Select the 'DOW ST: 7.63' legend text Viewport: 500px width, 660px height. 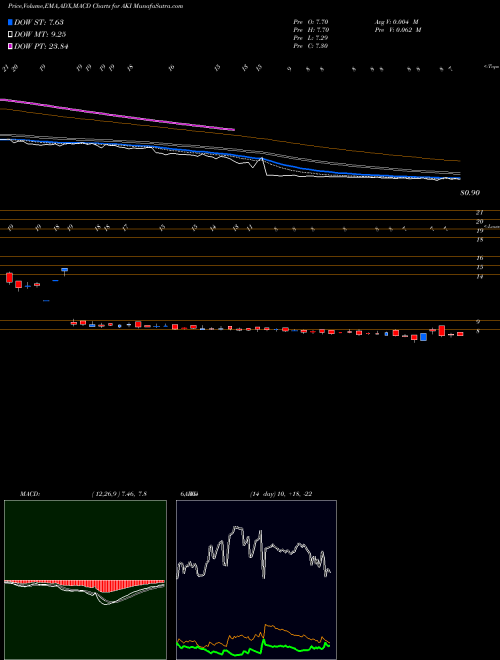point(39,22)
